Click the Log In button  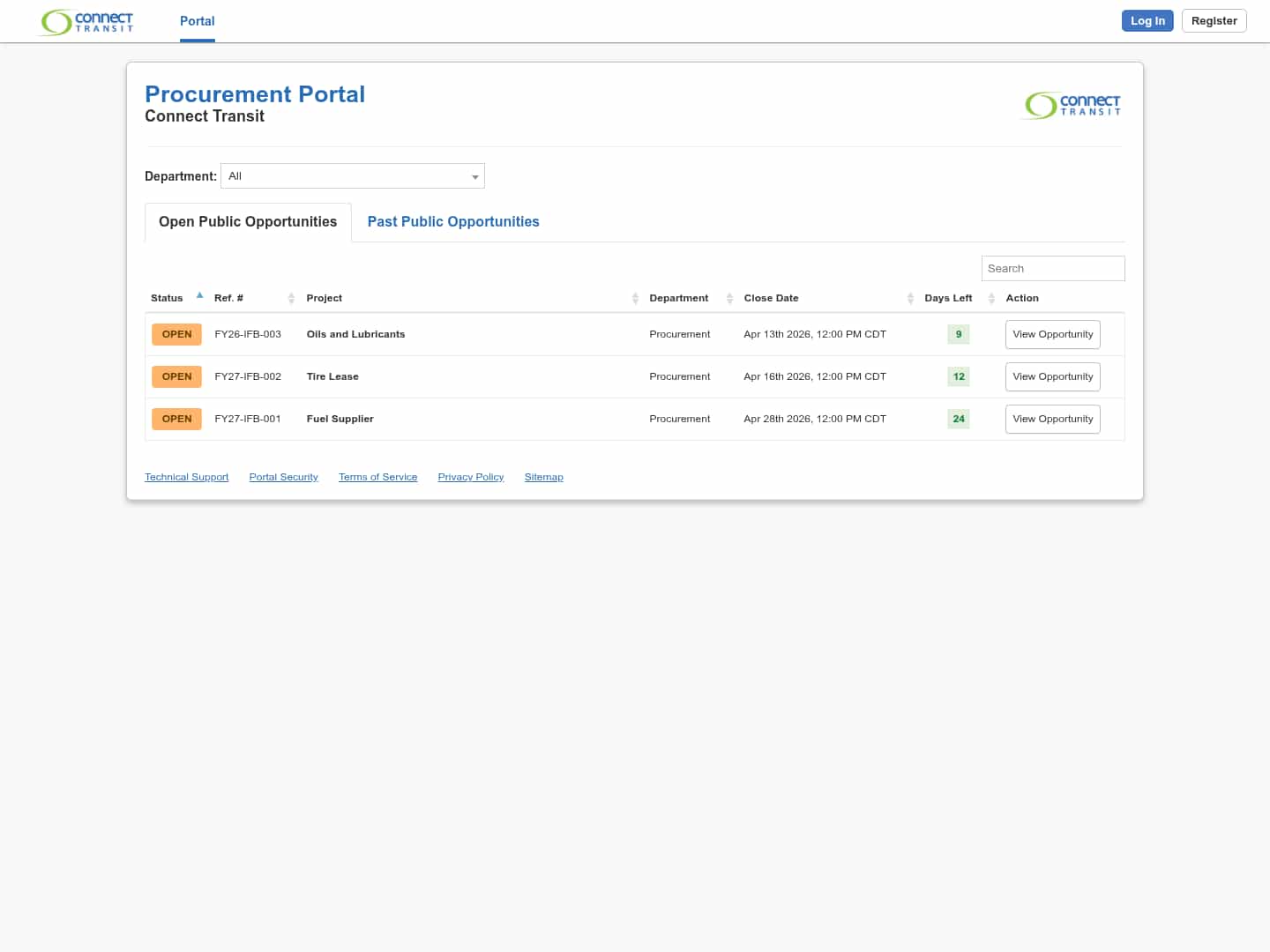pyautogui.click(x=1147, y=20)
